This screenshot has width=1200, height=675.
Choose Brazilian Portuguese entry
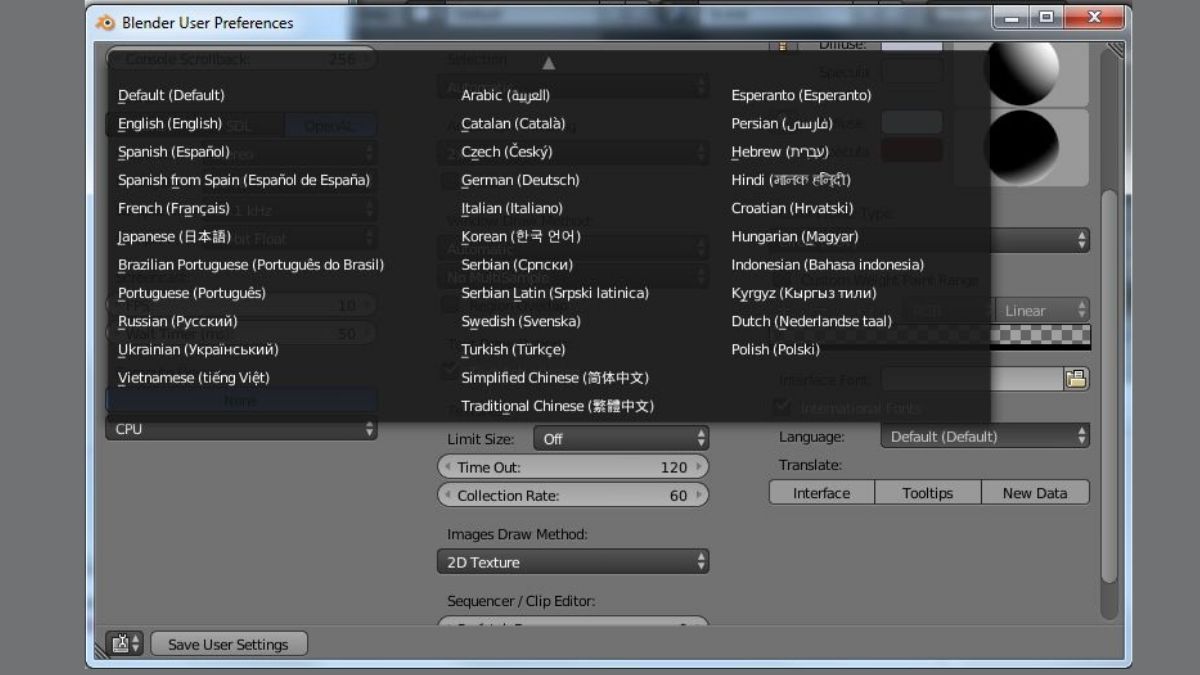pos(251,265)
